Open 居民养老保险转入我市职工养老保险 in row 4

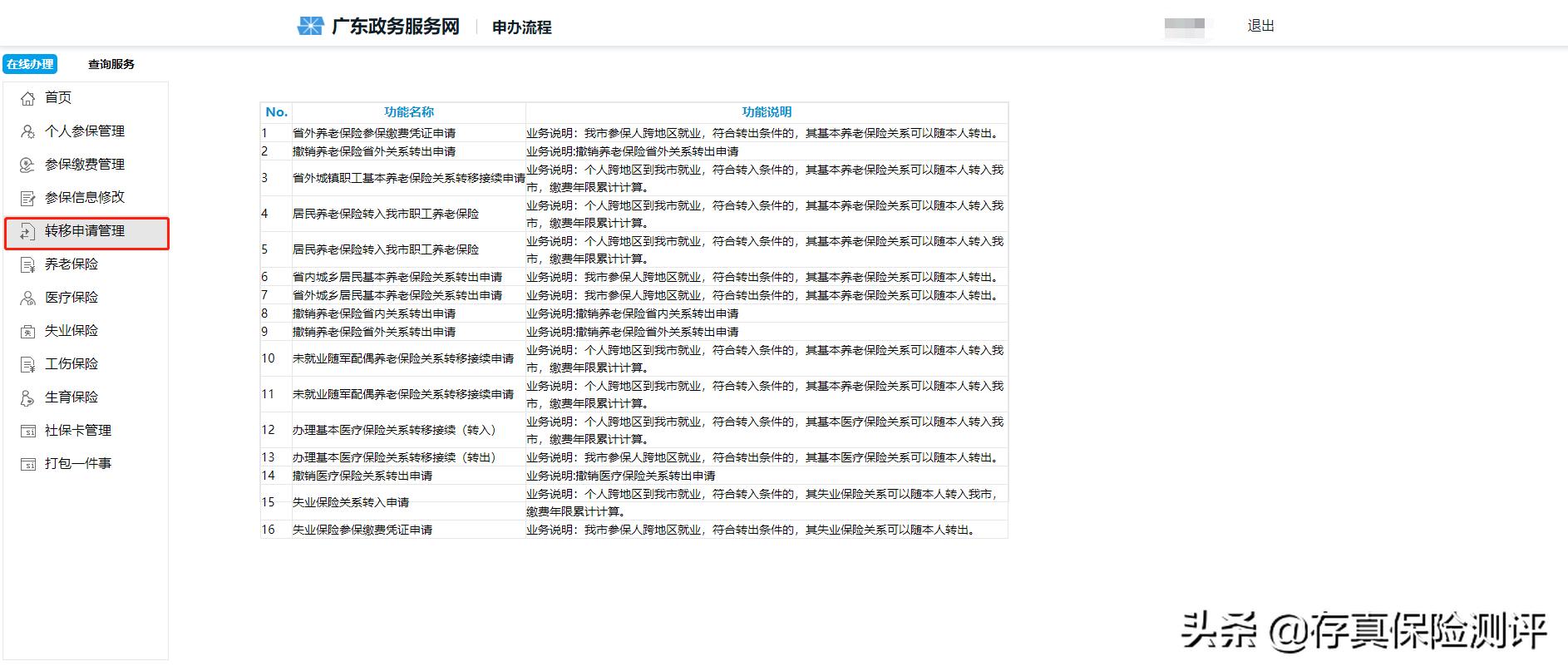point(386,214)
